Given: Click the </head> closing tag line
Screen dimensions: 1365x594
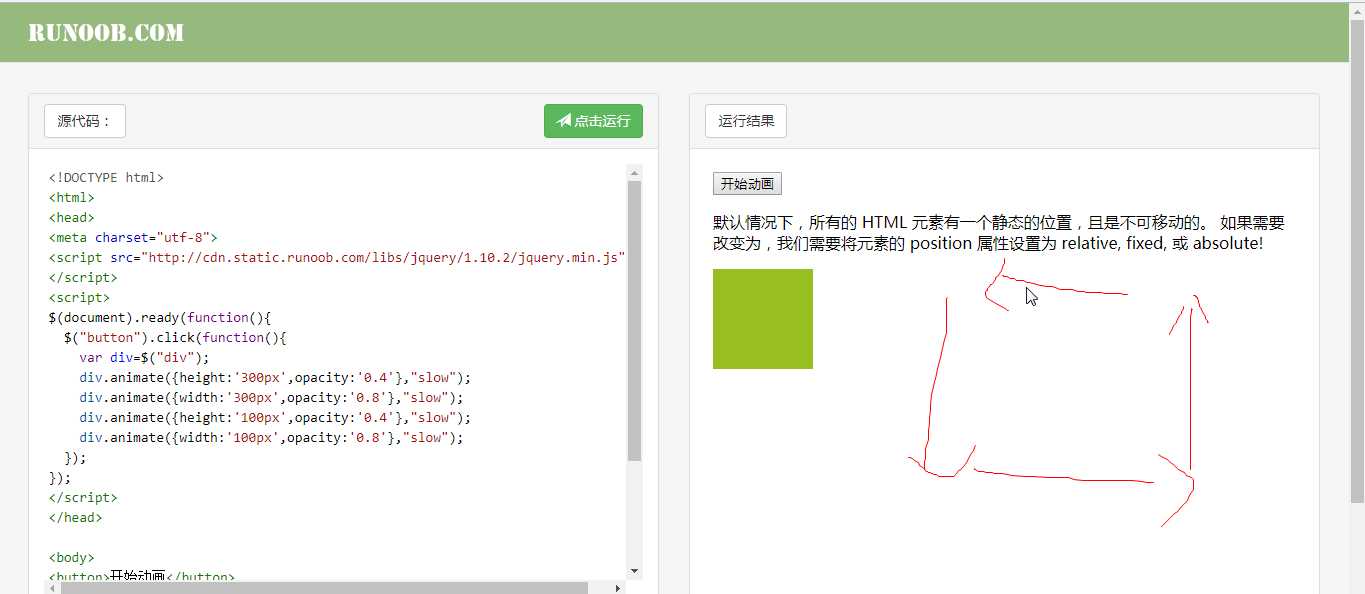Looking at the screenshot, I should [x=76, y=518].
